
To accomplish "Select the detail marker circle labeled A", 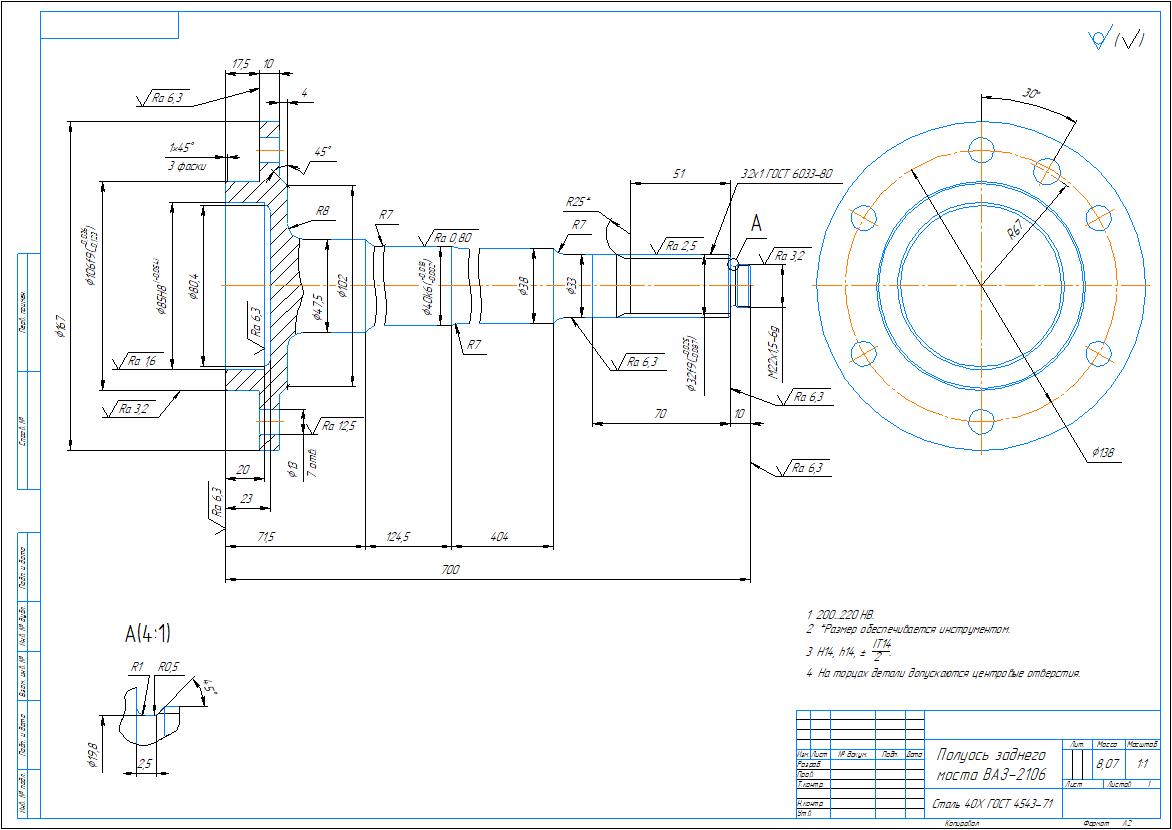I will click(x=733, y=265).
